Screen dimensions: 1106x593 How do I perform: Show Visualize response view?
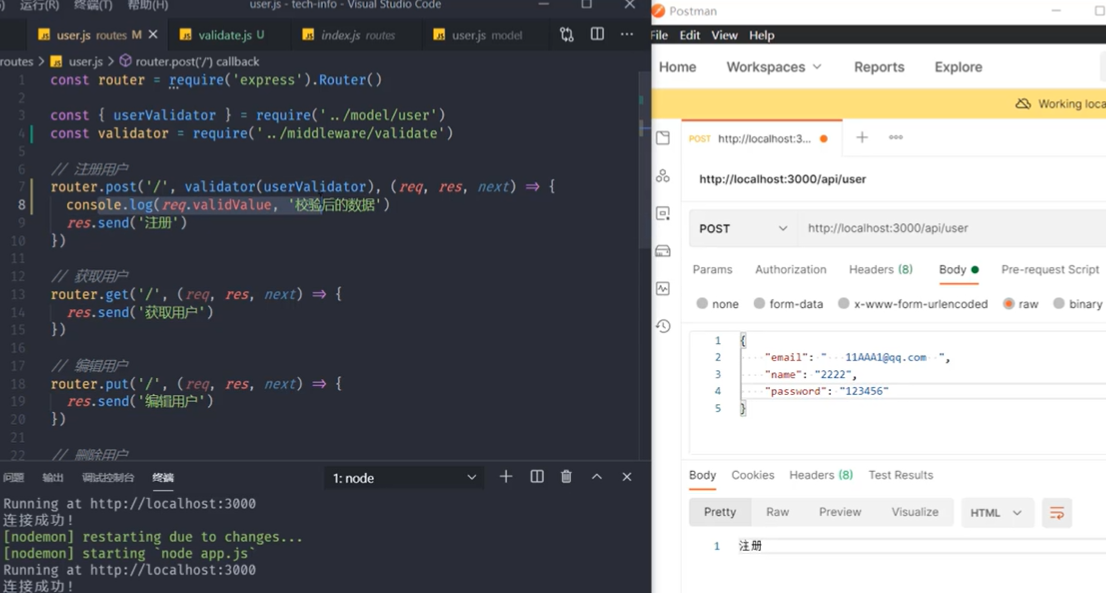(x=915, y=512)
